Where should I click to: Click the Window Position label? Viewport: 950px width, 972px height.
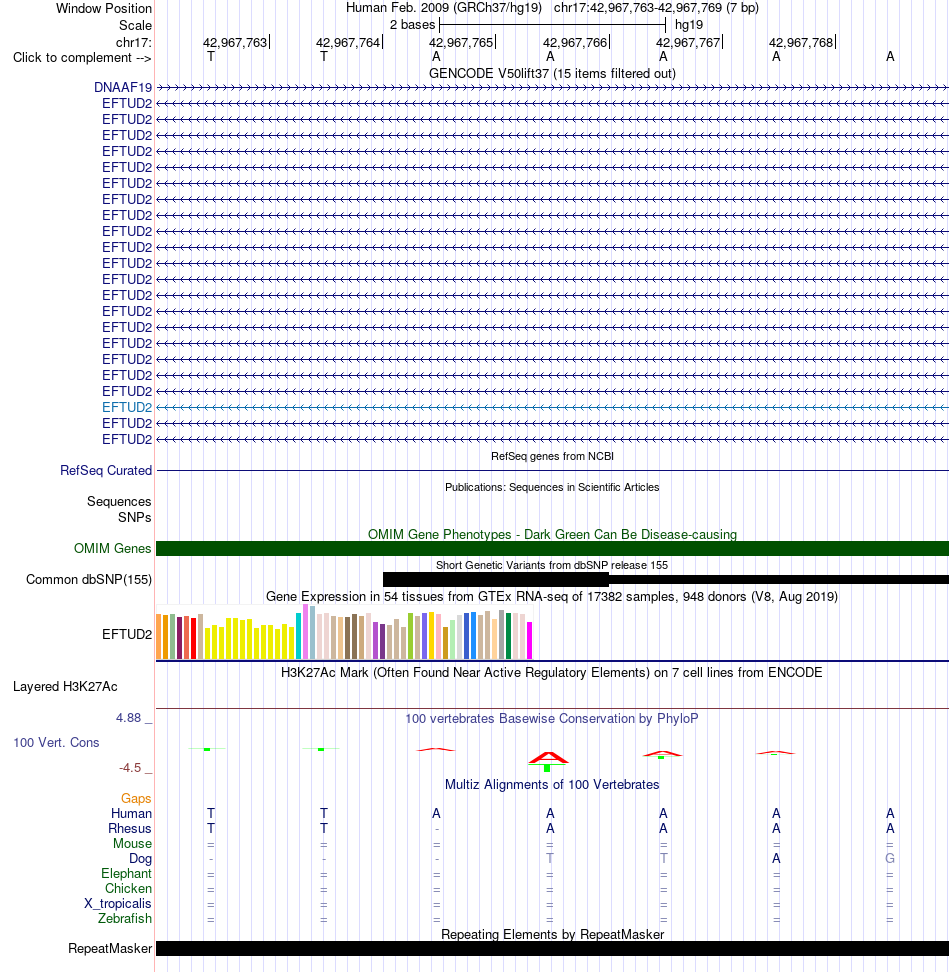[x=103, y=9]
